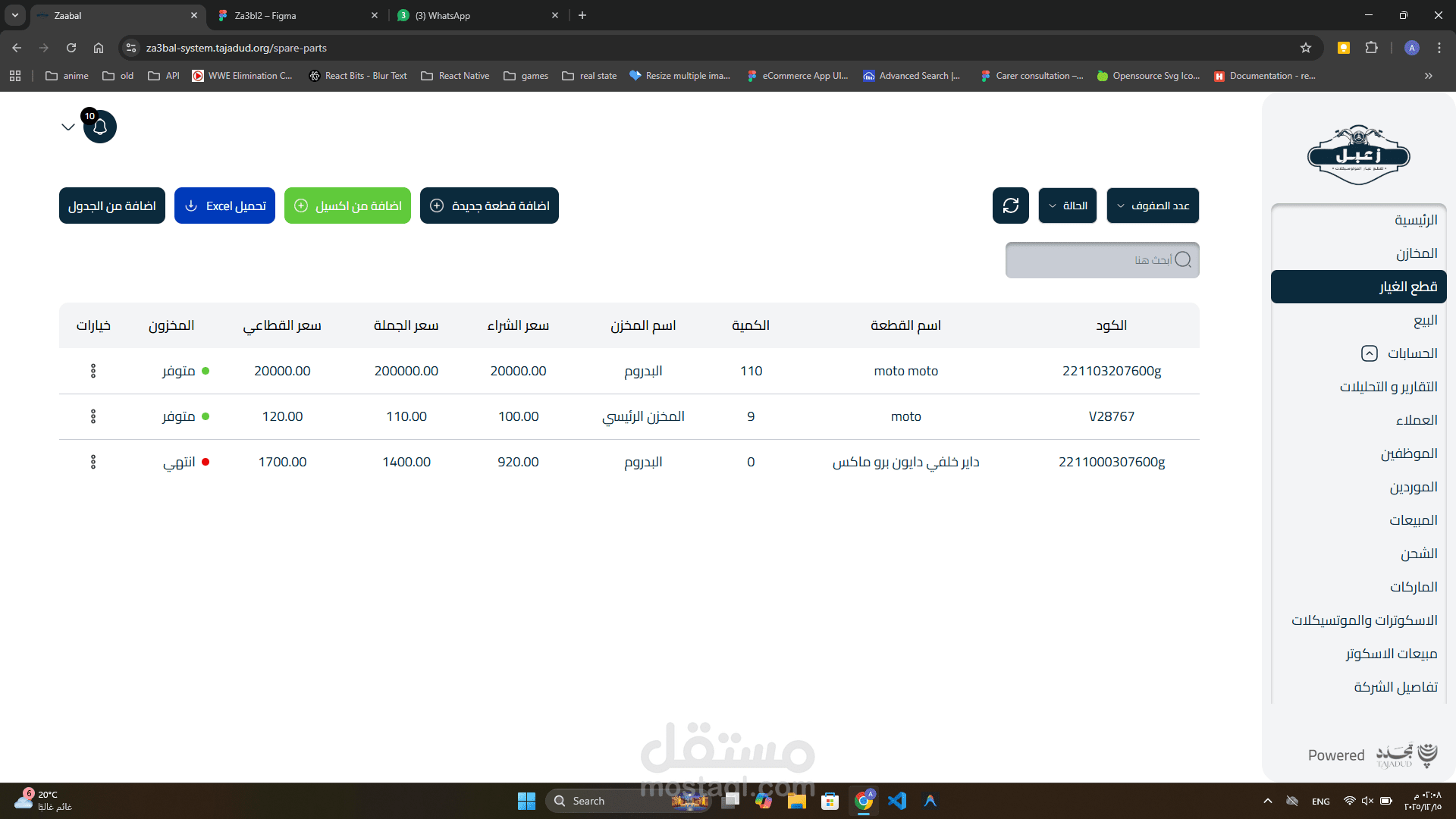Open options for the out-of-stock part row
This screenshot has height=819, width=1456.
click(x=93, y=462)
